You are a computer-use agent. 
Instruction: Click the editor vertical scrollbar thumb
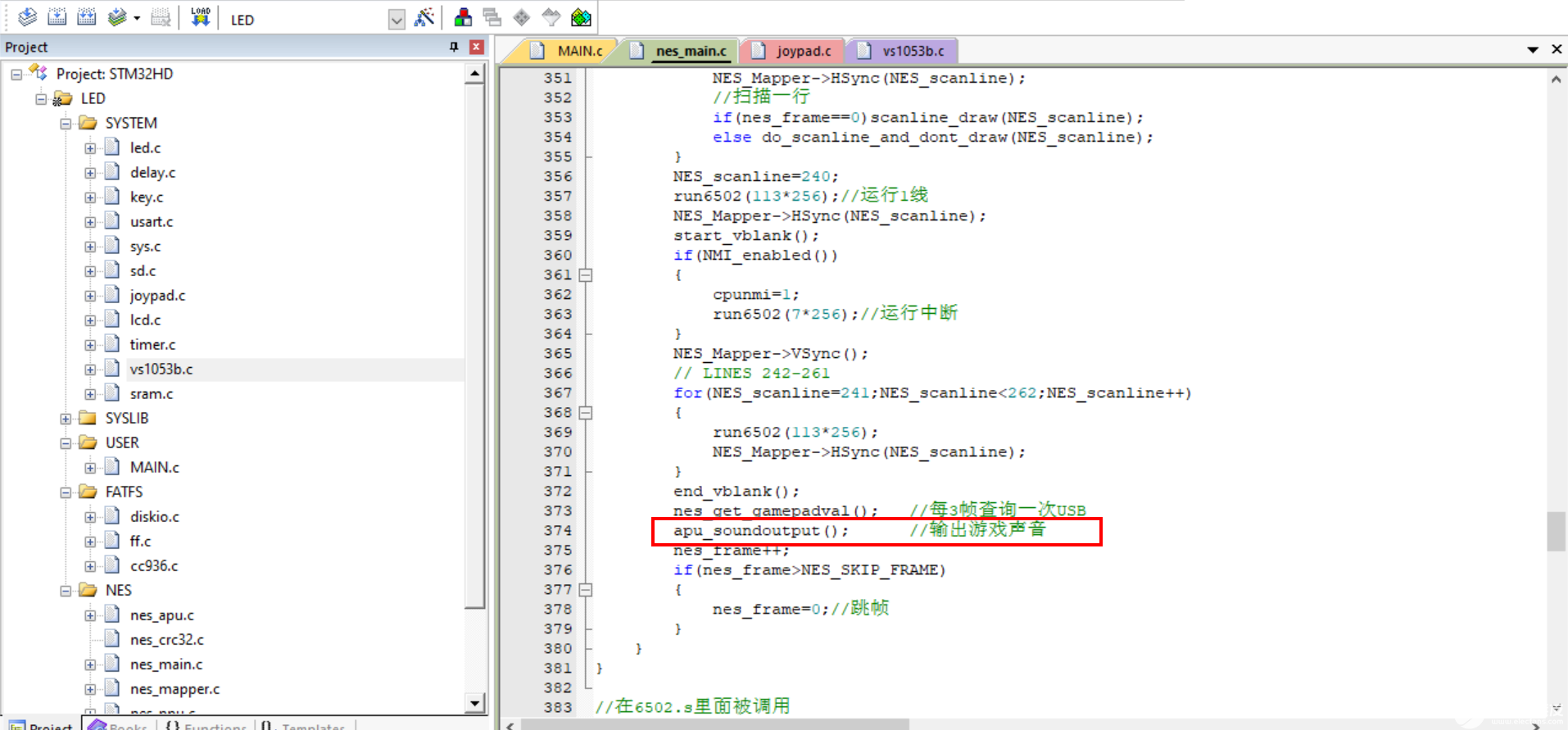point(1556,532)
